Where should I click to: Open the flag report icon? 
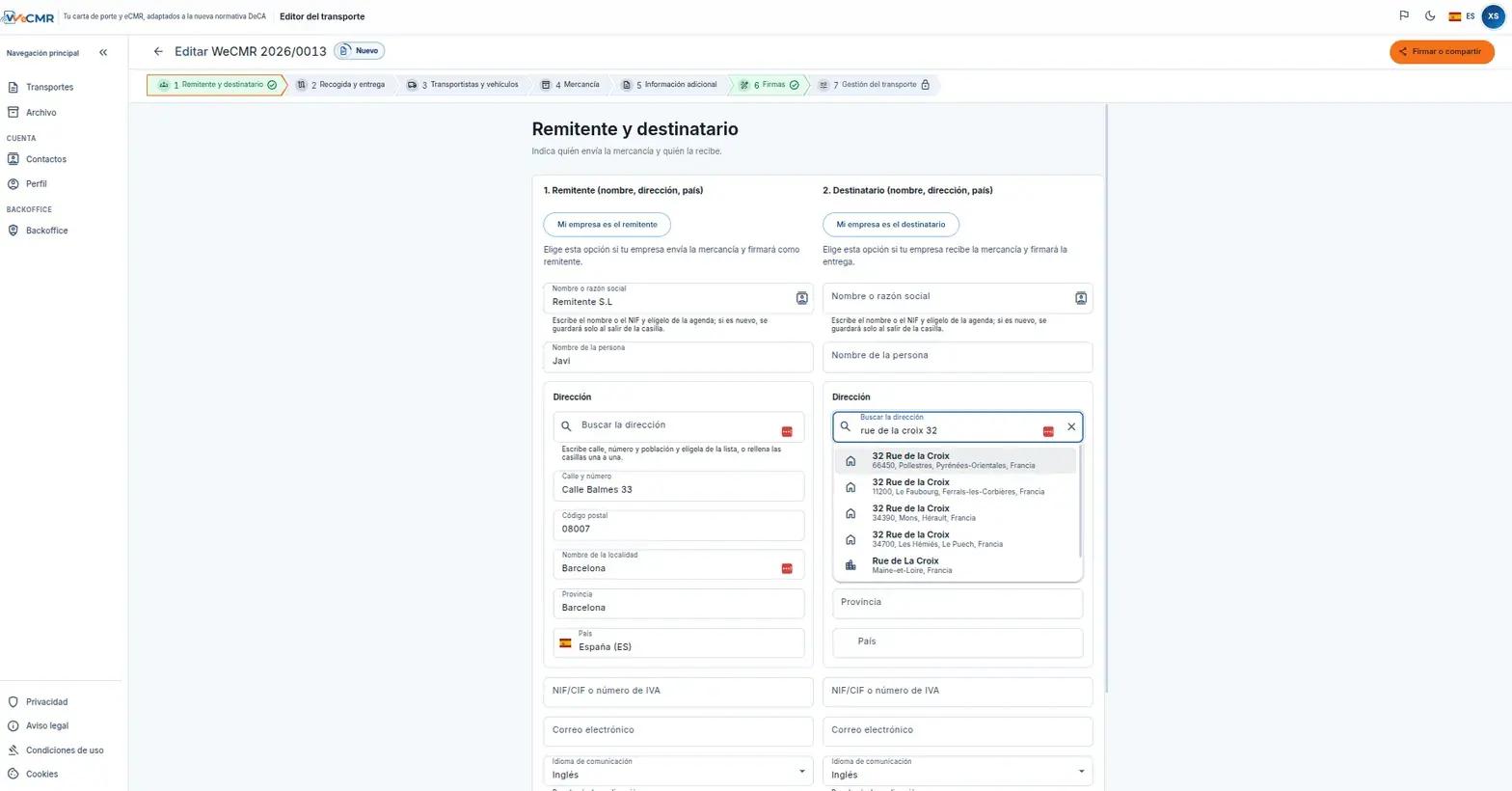click(1404, 16)
